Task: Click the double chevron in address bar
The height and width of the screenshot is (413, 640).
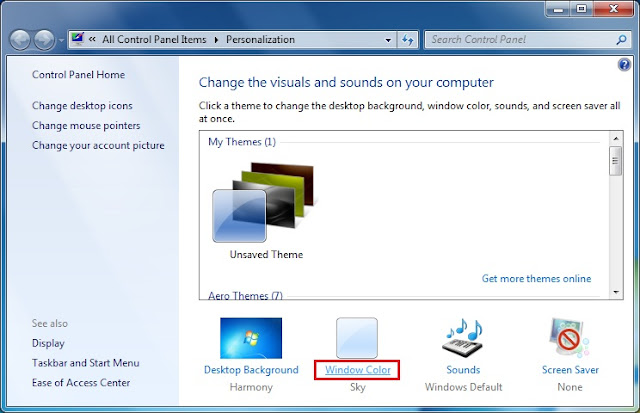Action: tap(92, 39)
